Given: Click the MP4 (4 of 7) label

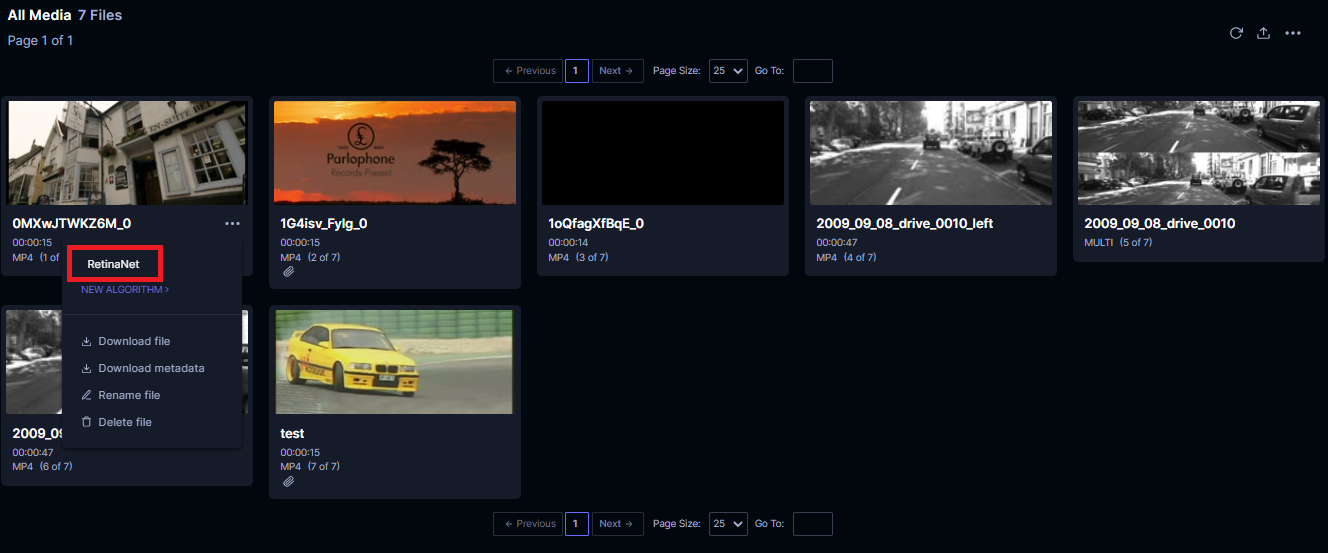Looking at the screenshot, I should click(846, 258).
